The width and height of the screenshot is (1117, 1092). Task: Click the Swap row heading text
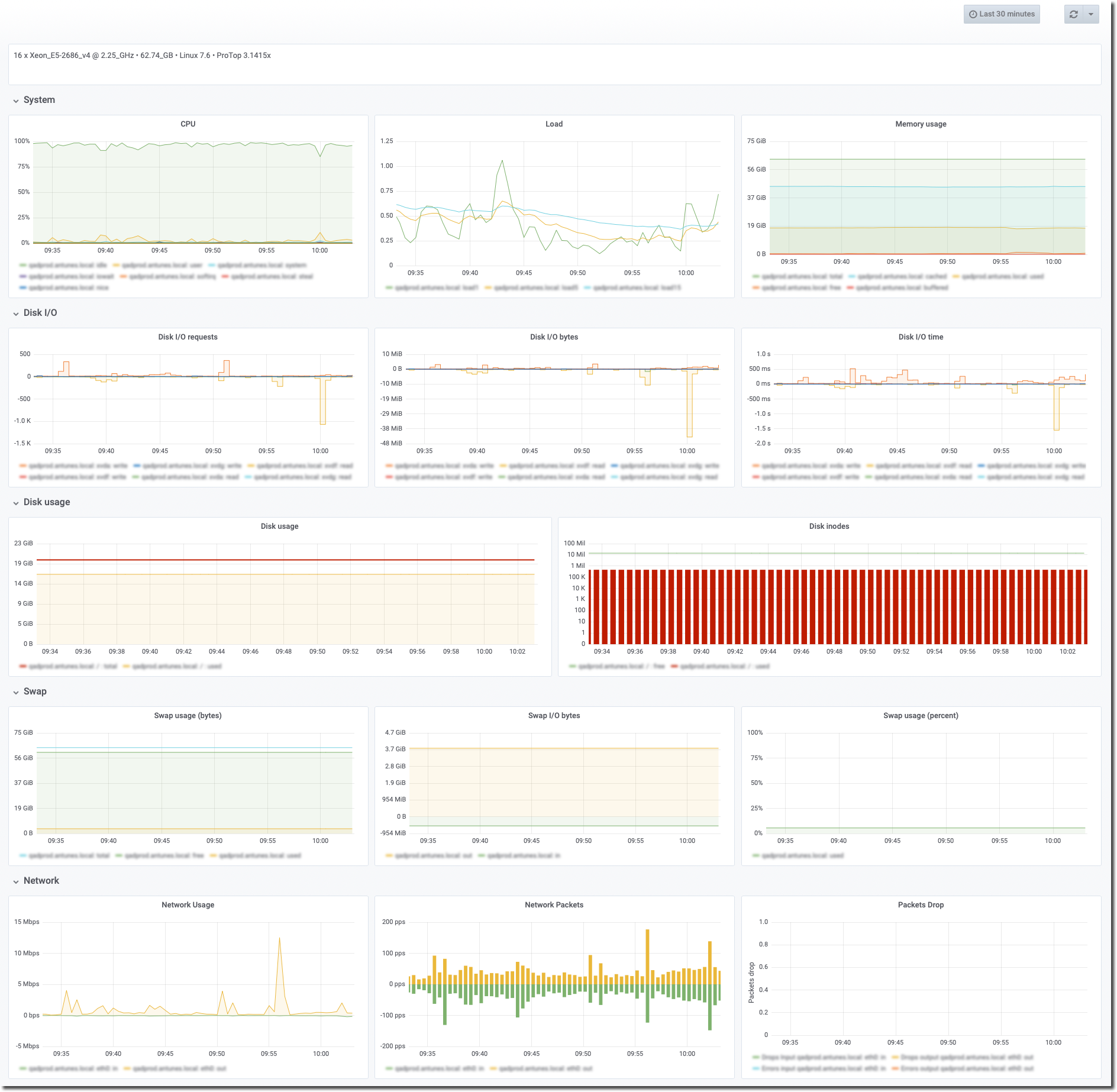35,692
